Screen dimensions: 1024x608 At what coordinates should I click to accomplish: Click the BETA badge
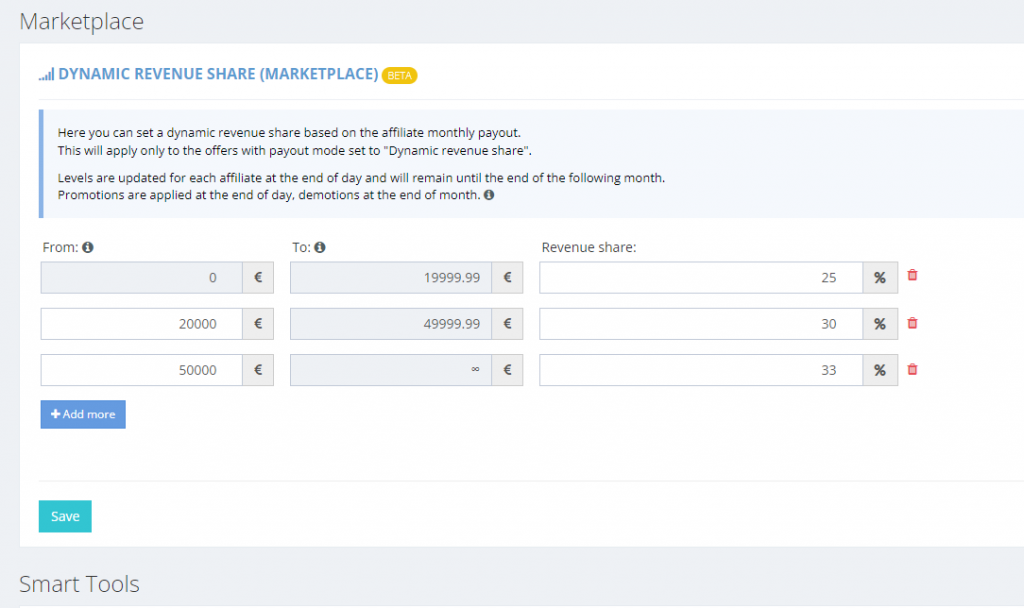399,76
